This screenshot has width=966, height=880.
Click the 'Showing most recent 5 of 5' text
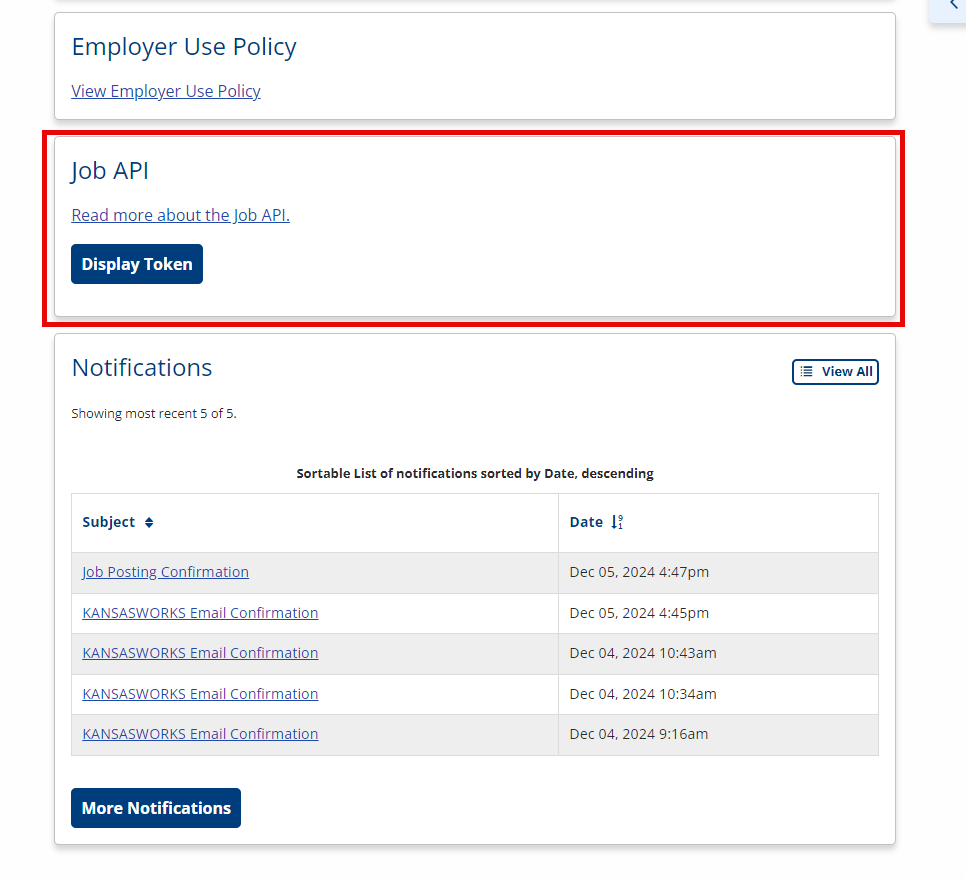[x=154, y=414]
